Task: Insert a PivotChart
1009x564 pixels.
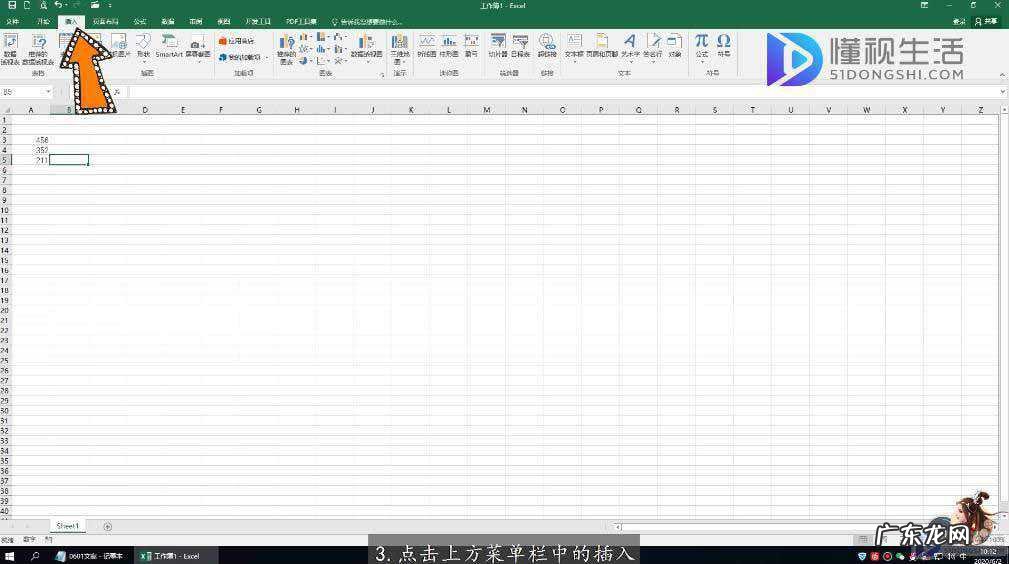Action: 366,47
